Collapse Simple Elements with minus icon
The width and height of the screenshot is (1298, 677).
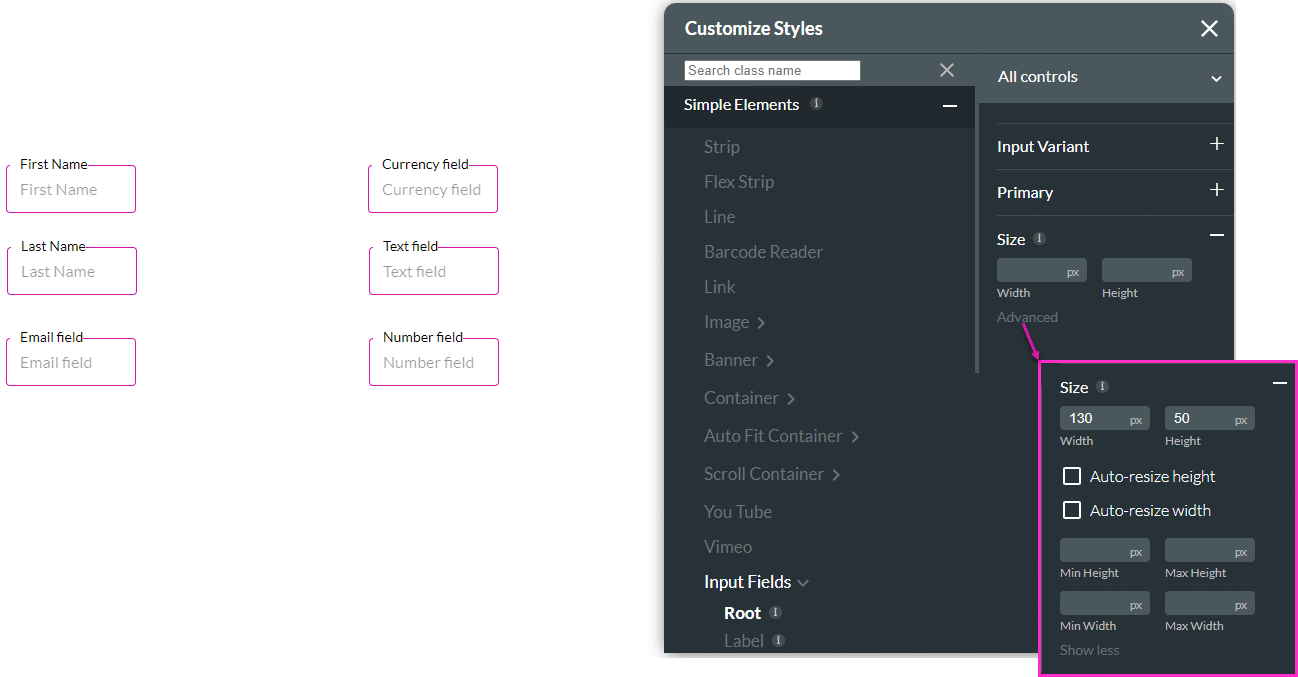[949, 106]
